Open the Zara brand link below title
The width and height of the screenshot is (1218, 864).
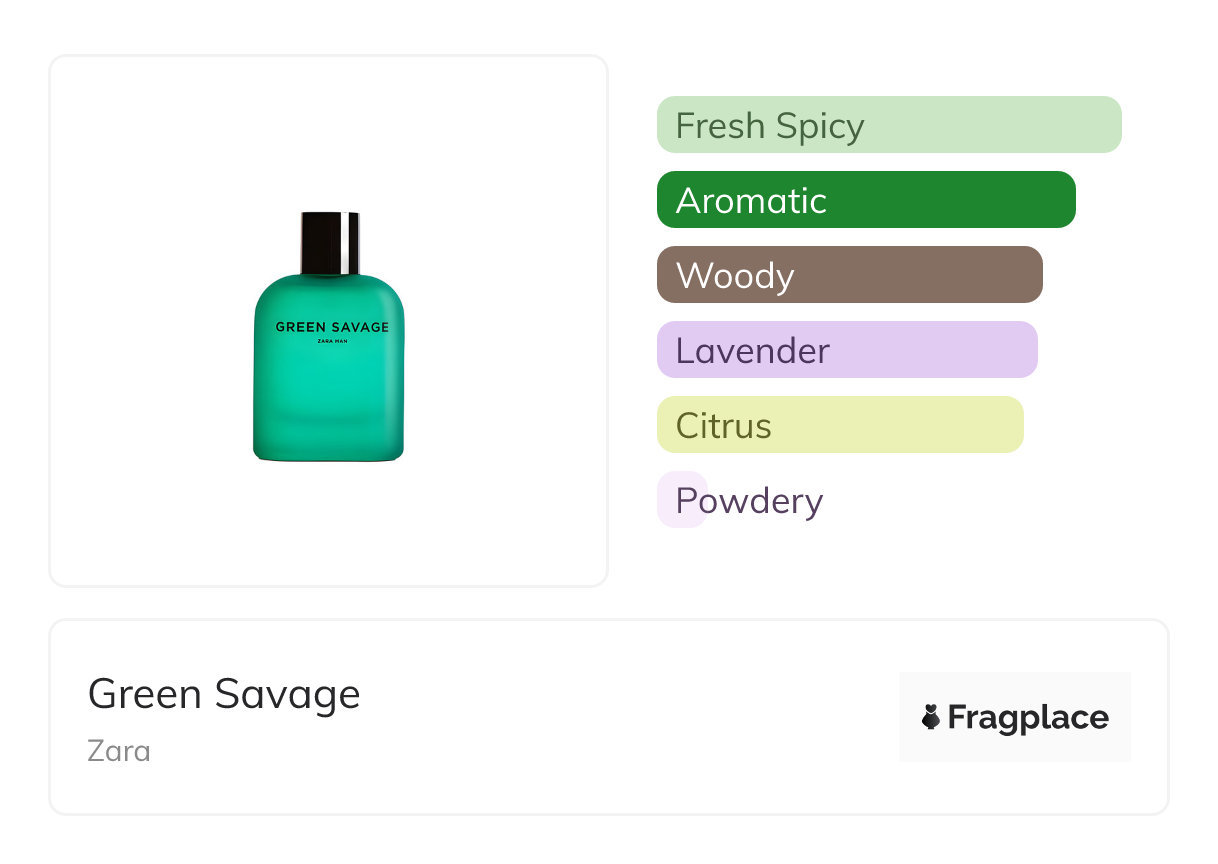[x=119, y=750]
